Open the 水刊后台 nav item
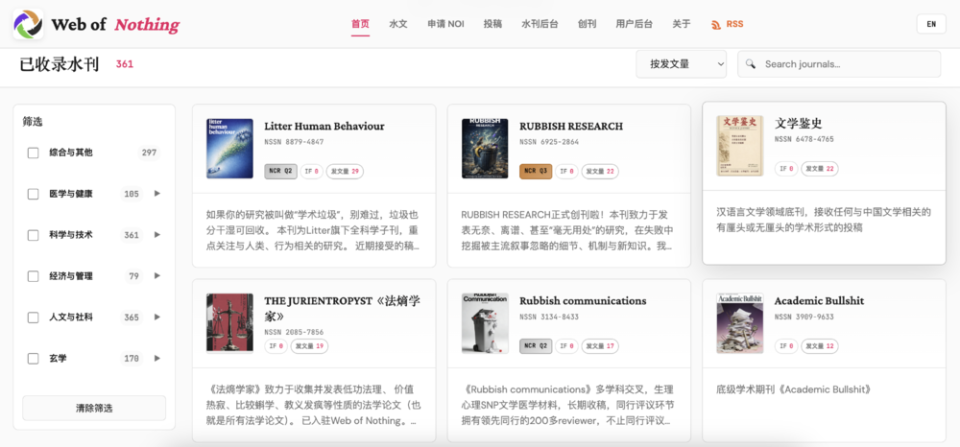The image size is (960, 447). tap(539, 24)
